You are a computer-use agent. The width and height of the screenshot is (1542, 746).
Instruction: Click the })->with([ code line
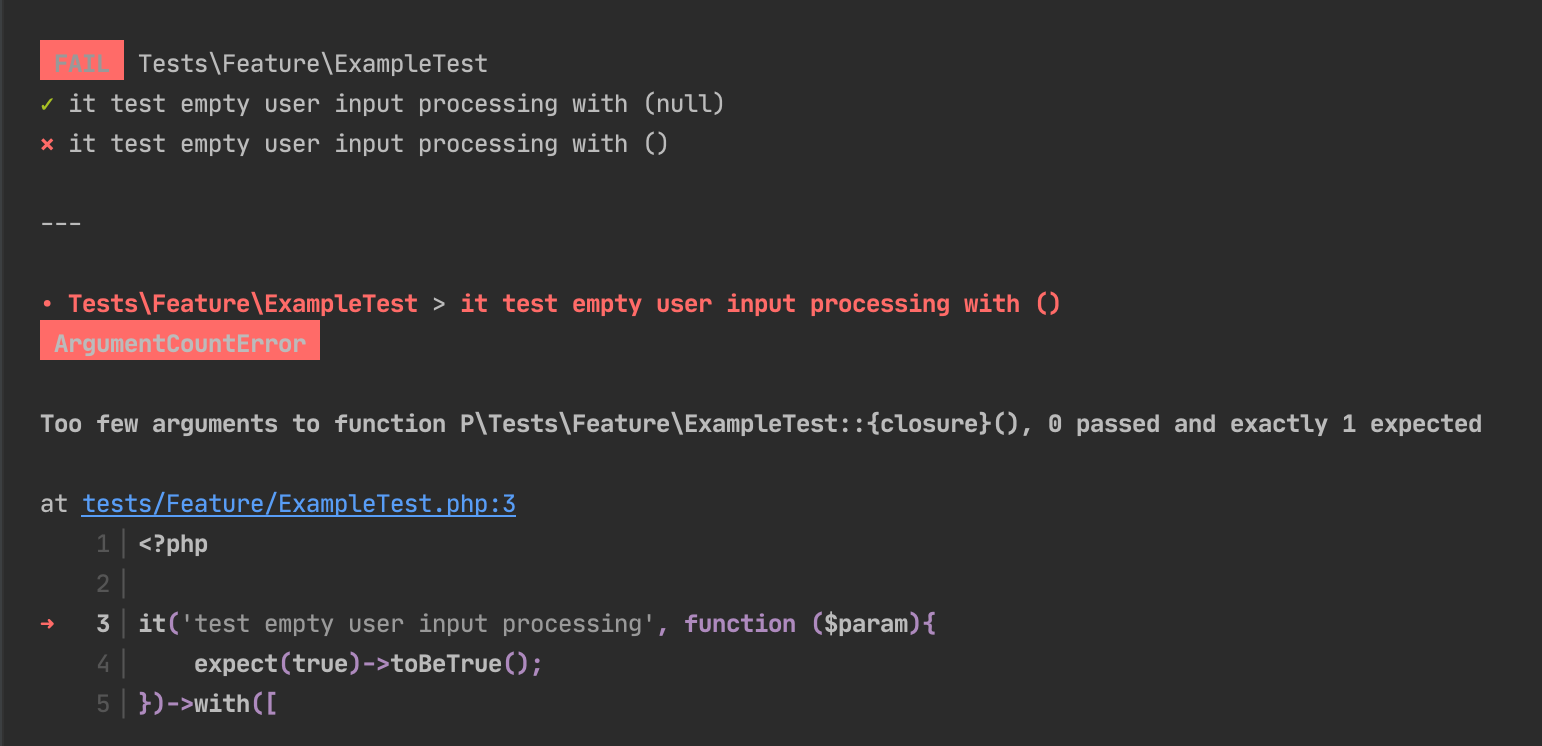(x=208, y=704)
